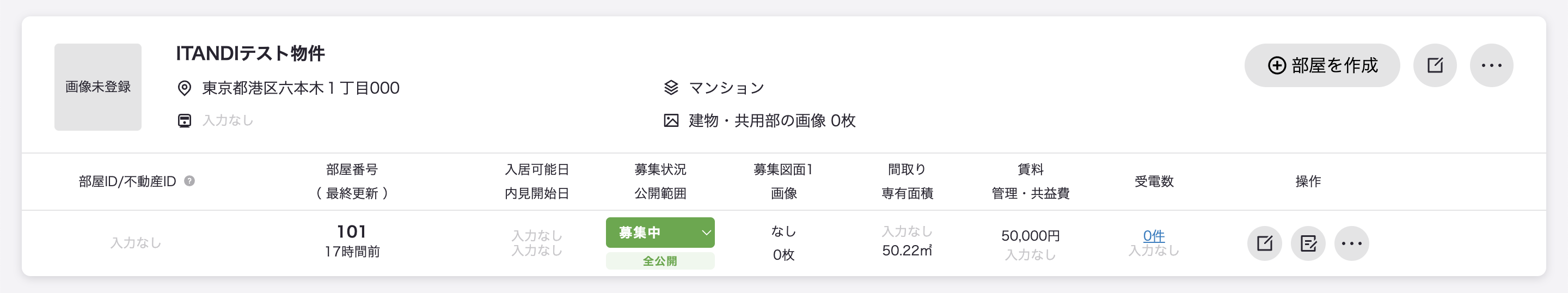Click the 画像未登録 thumbnail placeholder
Image resolution: width=1568 pixels, height=293 pixels.
coord(97,87)
